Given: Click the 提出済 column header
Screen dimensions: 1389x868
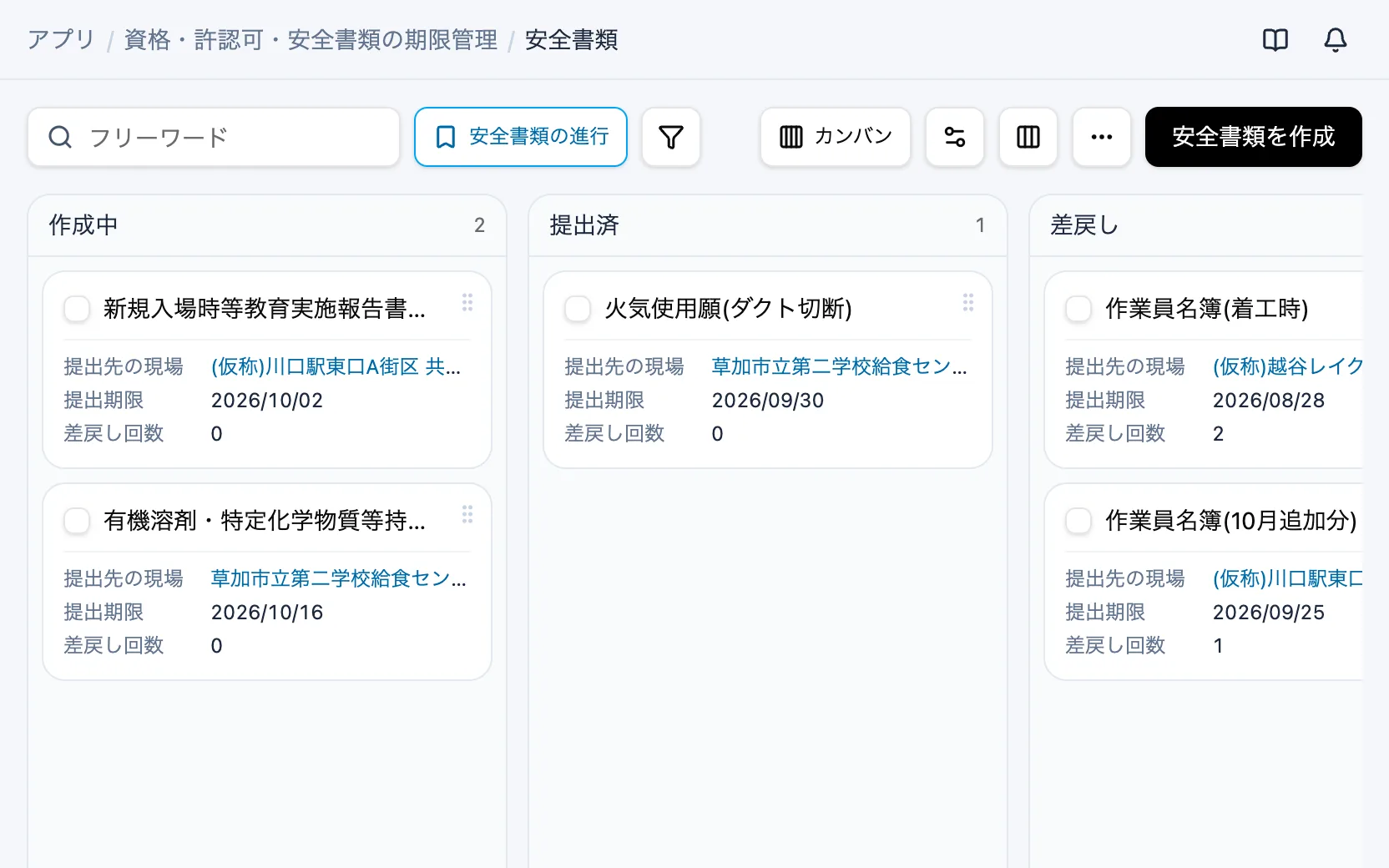Looking at the screenshot, I should point(768,225).
